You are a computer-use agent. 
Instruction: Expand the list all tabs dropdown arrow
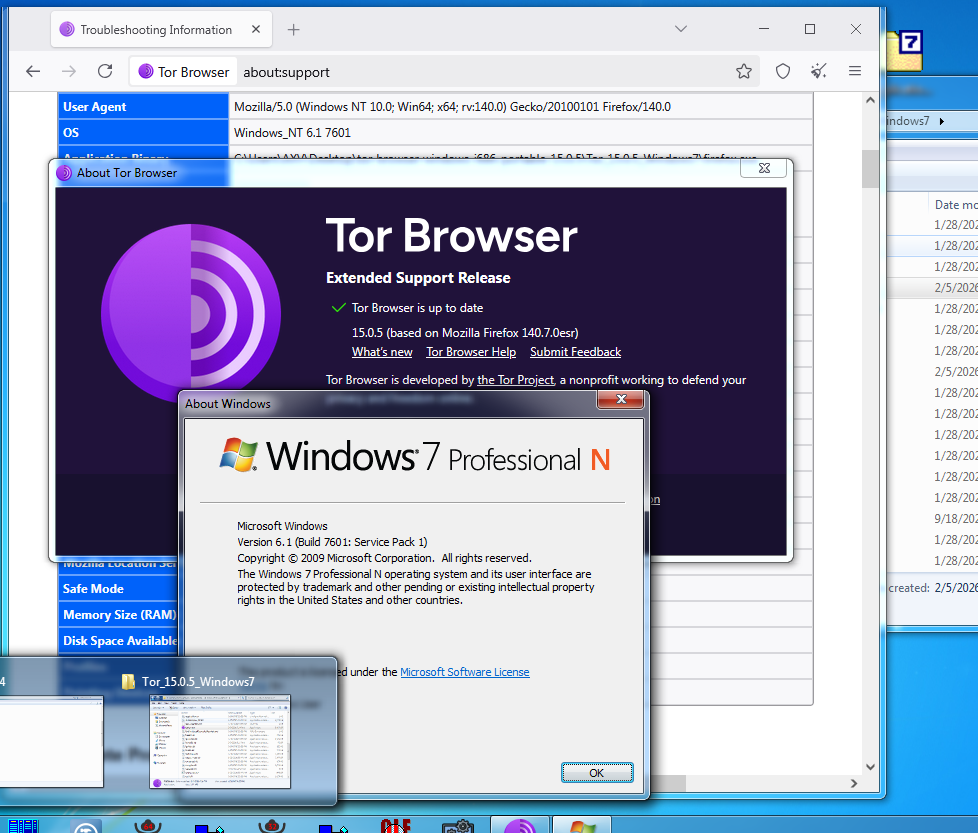(x=681, y=30)
